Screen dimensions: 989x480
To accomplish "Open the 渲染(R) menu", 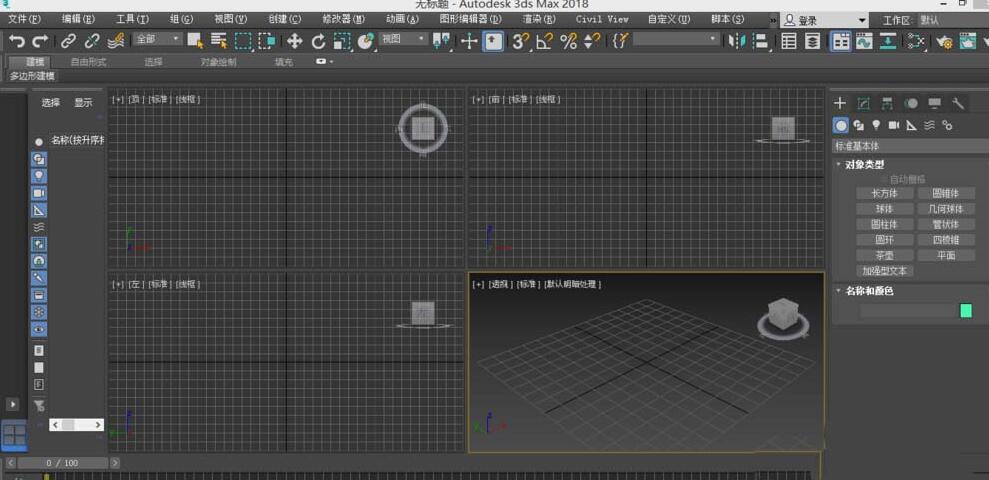I will (538, 19).
